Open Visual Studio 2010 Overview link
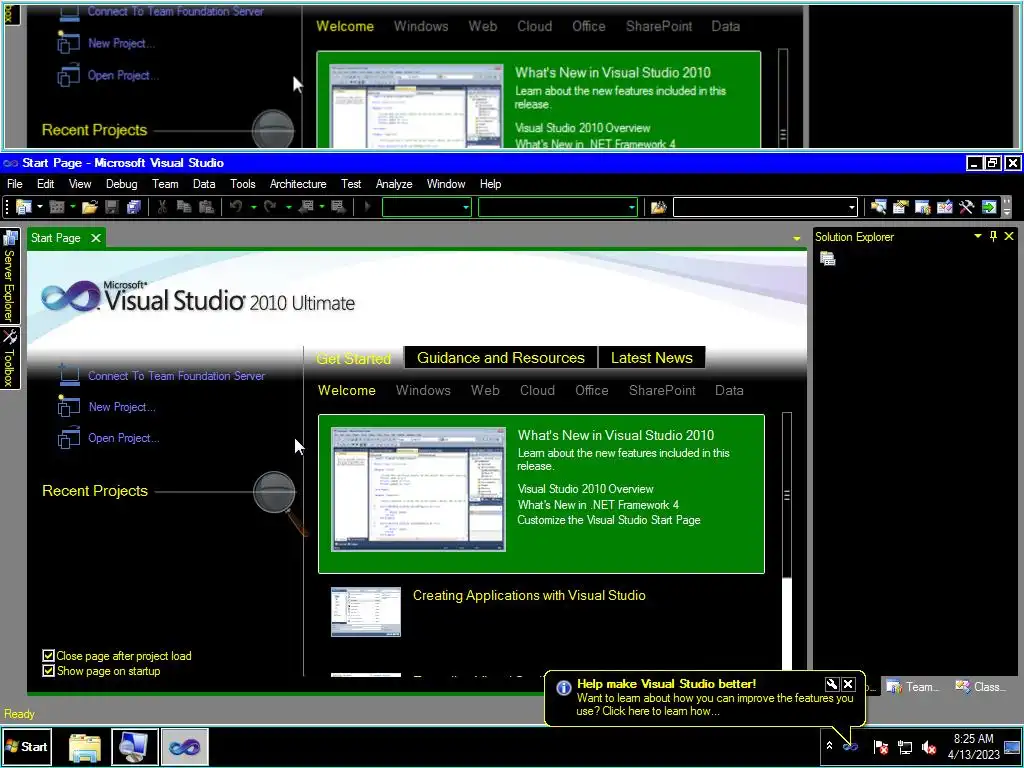 click(x=585, y=489)
